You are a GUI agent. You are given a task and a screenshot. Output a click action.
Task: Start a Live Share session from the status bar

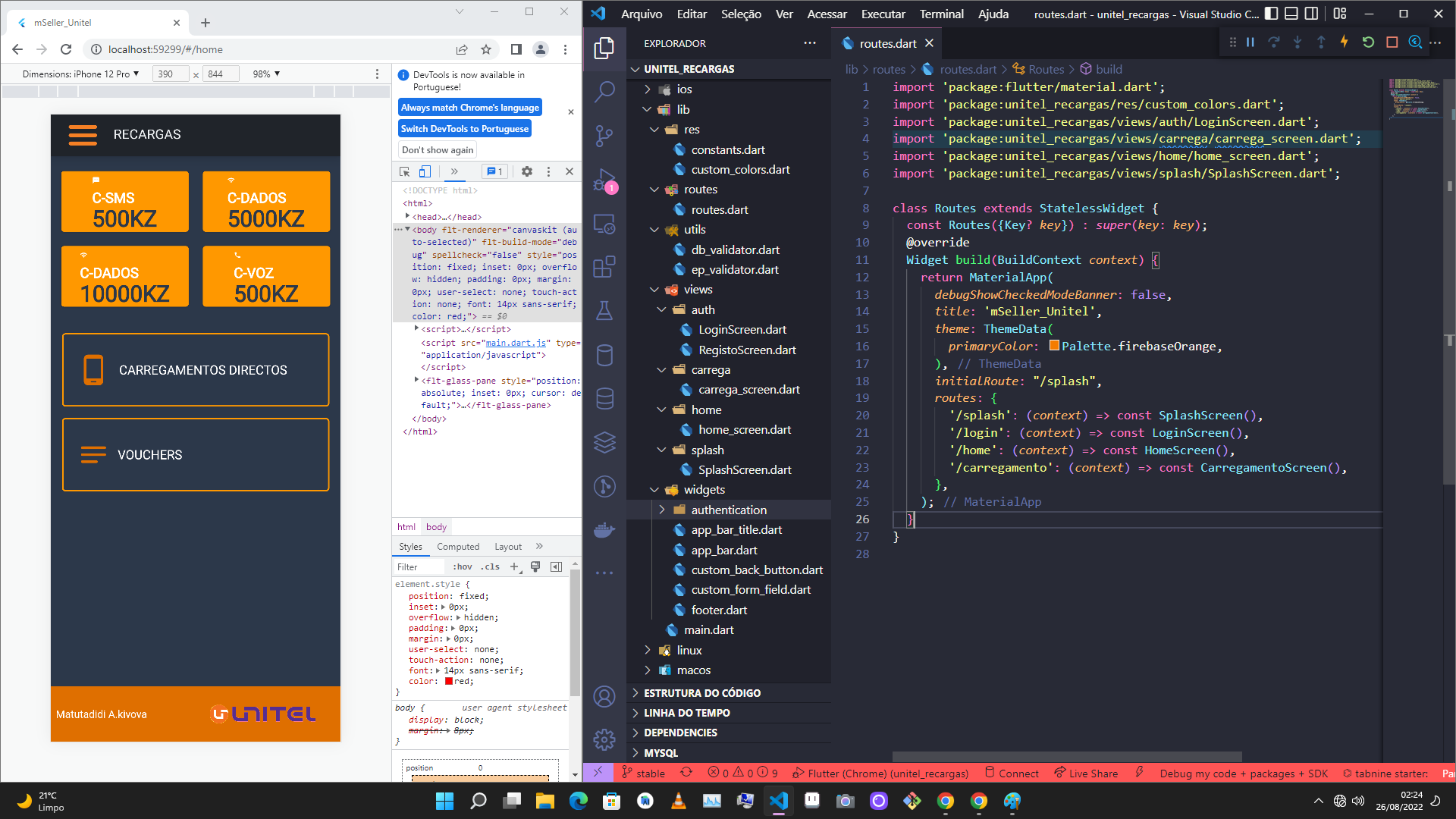[1086, 773]
